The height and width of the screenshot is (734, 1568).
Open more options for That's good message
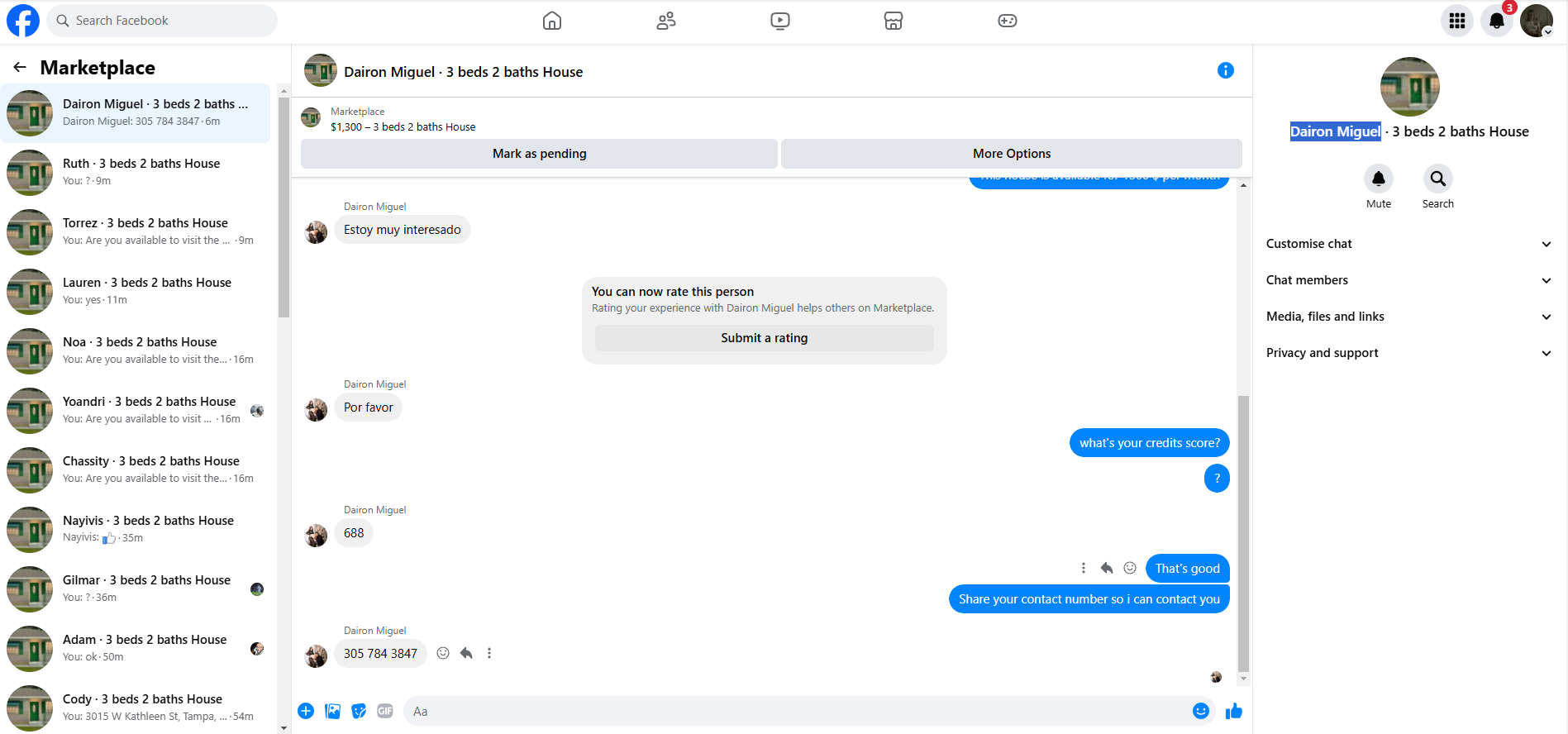click(x=1084, y=568)
